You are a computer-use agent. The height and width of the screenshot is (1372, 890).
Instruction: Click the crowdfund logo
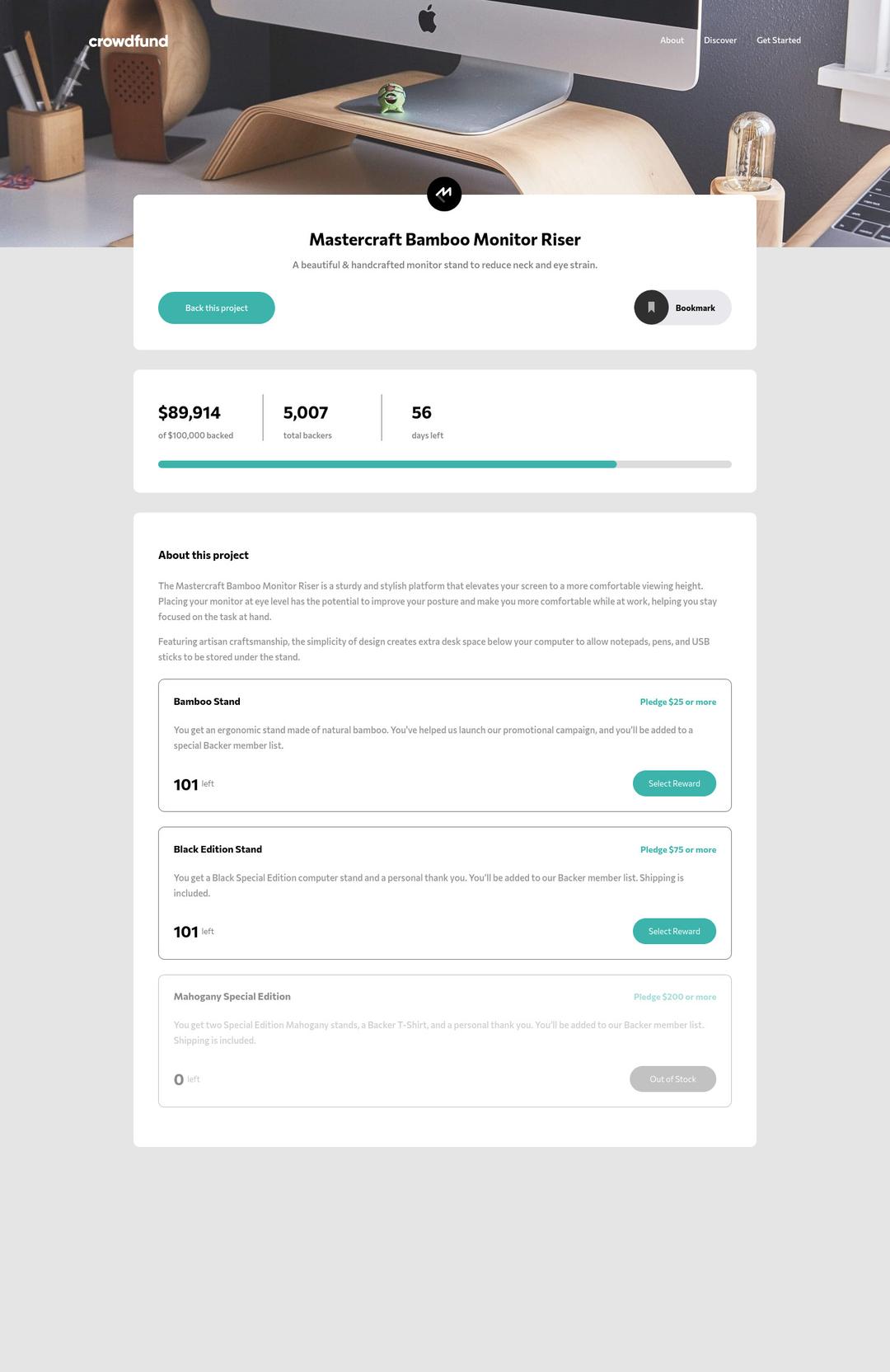click(127, 41)
